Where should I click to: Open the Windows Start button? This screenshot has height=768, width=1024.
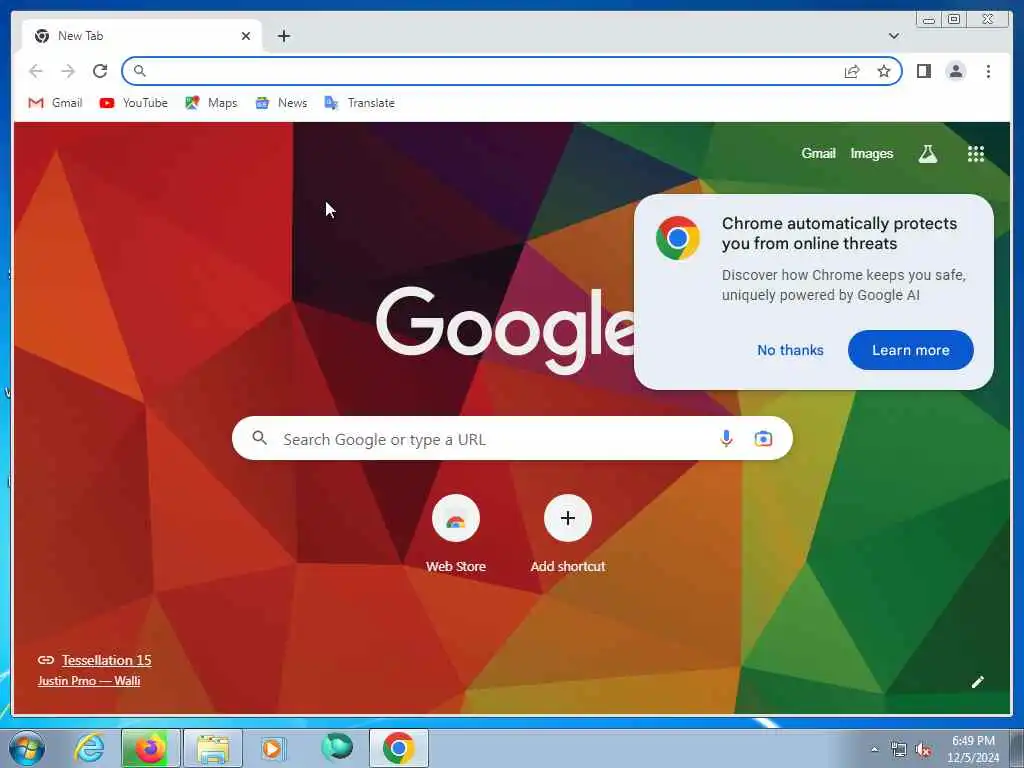point(27,748)
